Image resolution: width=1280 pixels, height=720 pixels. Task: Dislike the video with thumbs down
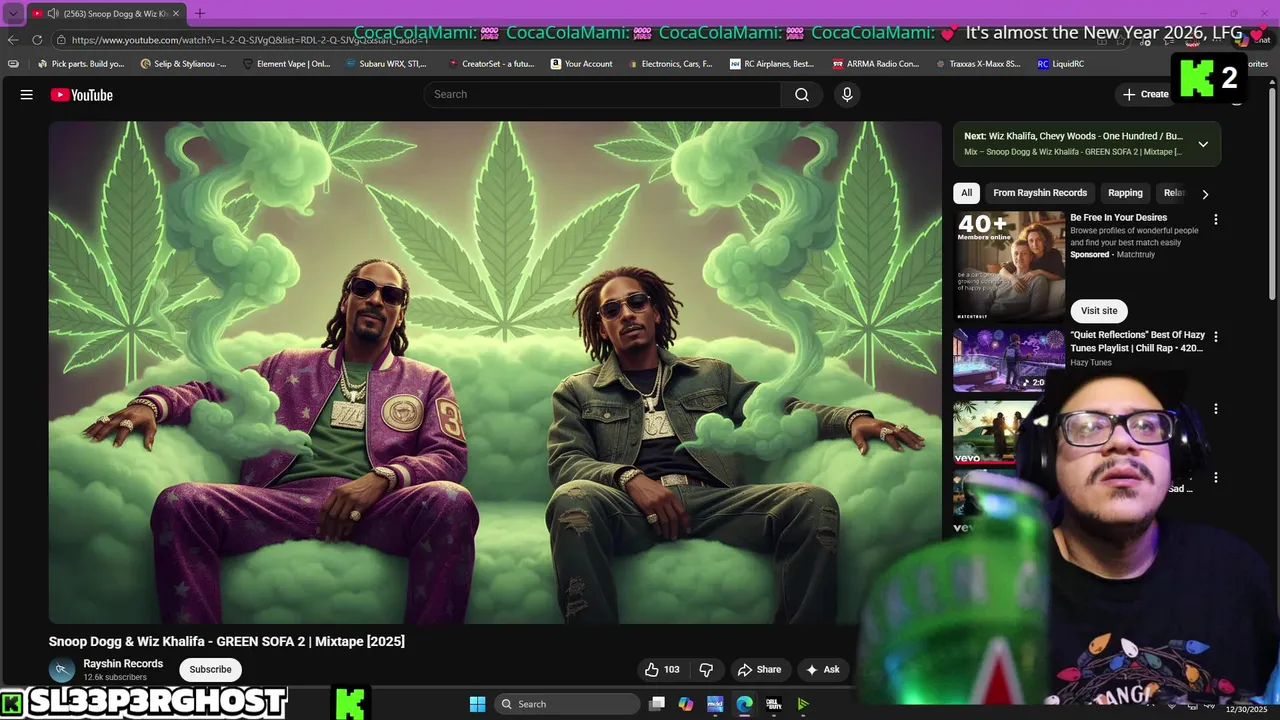tap(706, 669)
